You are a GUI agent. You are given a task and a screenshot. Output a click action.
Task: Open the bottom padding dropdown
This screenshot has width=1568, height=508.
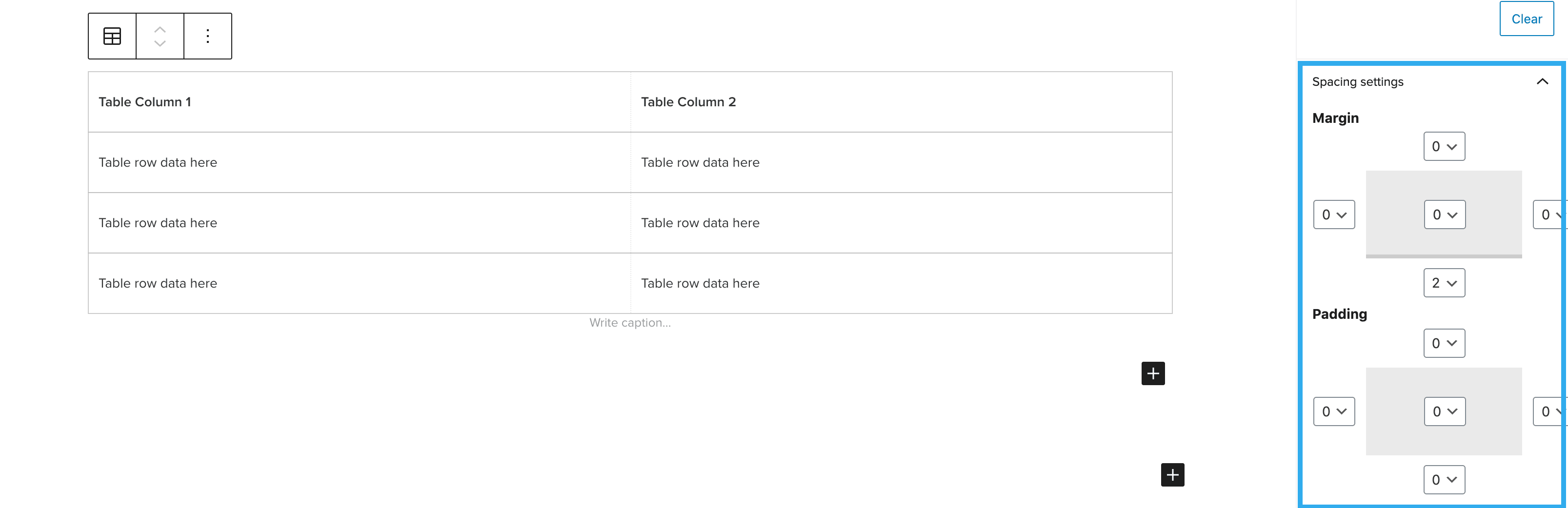[1444, 480]
